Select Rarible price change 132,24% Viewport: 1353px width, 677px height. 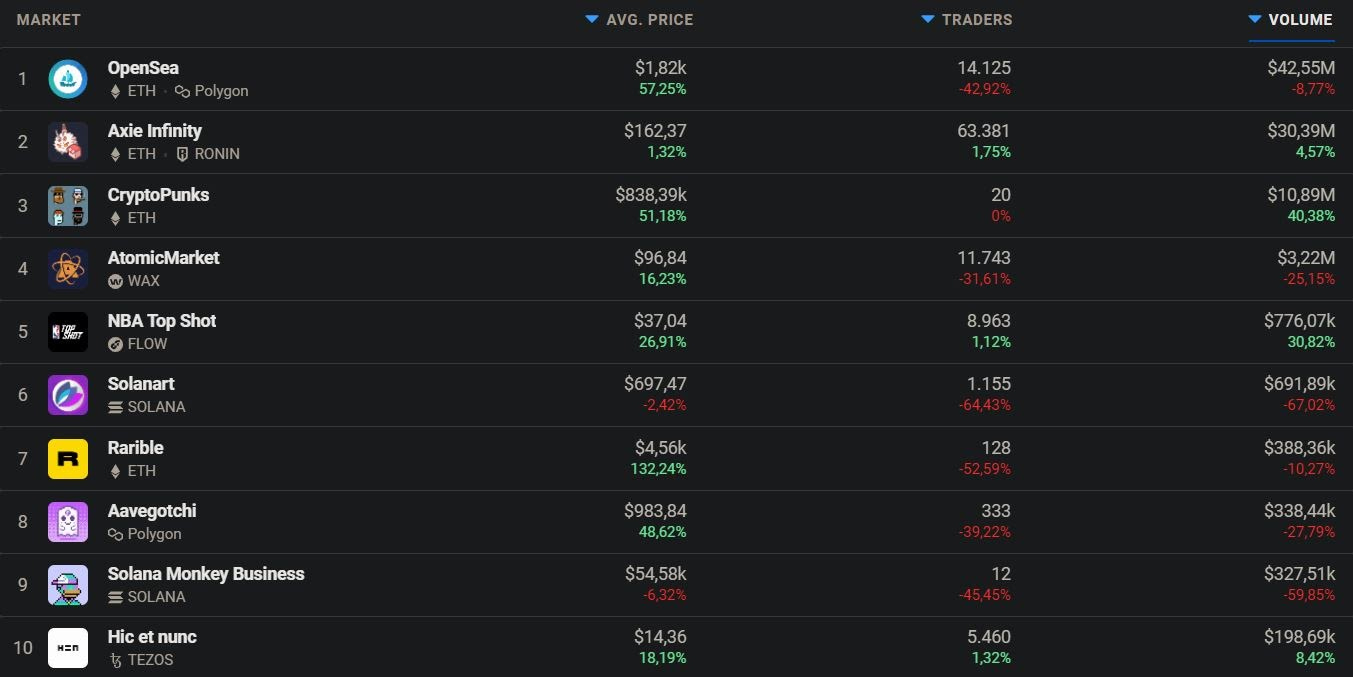point(658,469)
